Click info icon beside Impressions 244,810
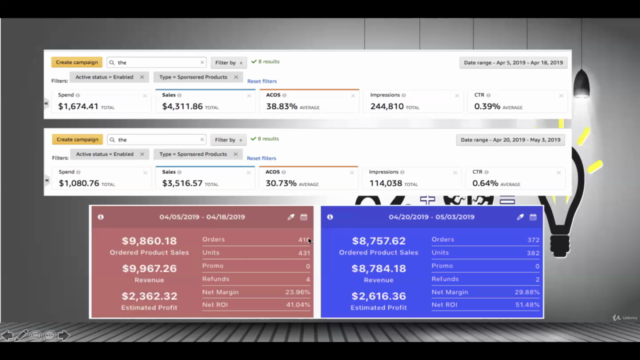The image size is (640, 360). tap(404, 95)
